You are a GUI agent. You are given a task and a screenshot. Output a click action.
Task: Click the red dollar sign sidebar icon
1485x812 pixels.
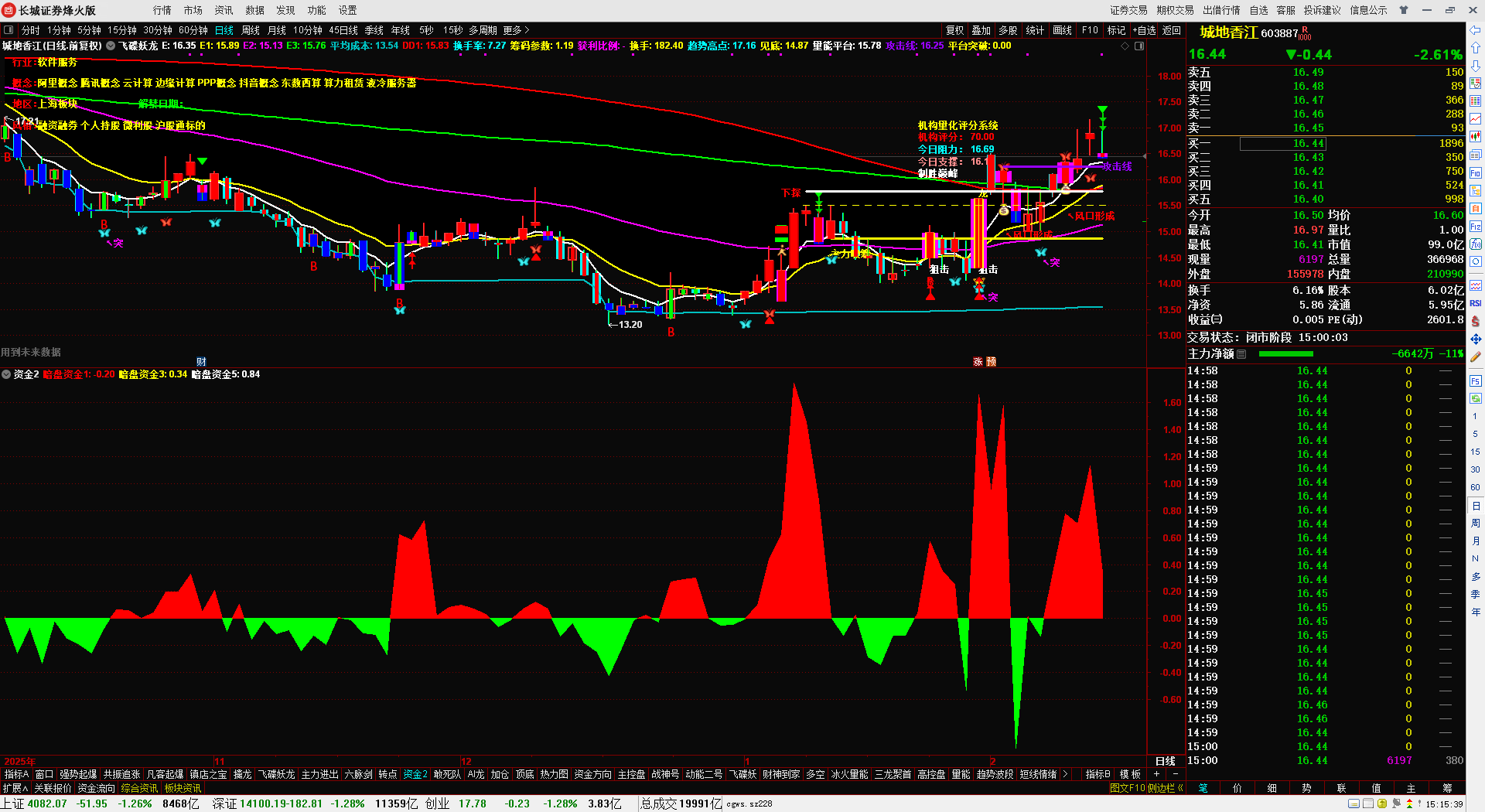point(1475,321)
